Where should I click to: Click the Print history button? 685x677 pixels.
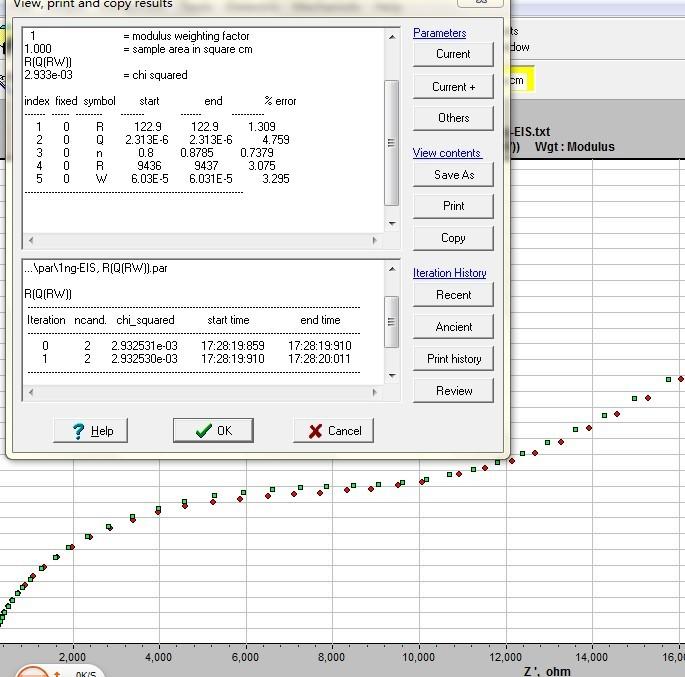pos(453,359)
